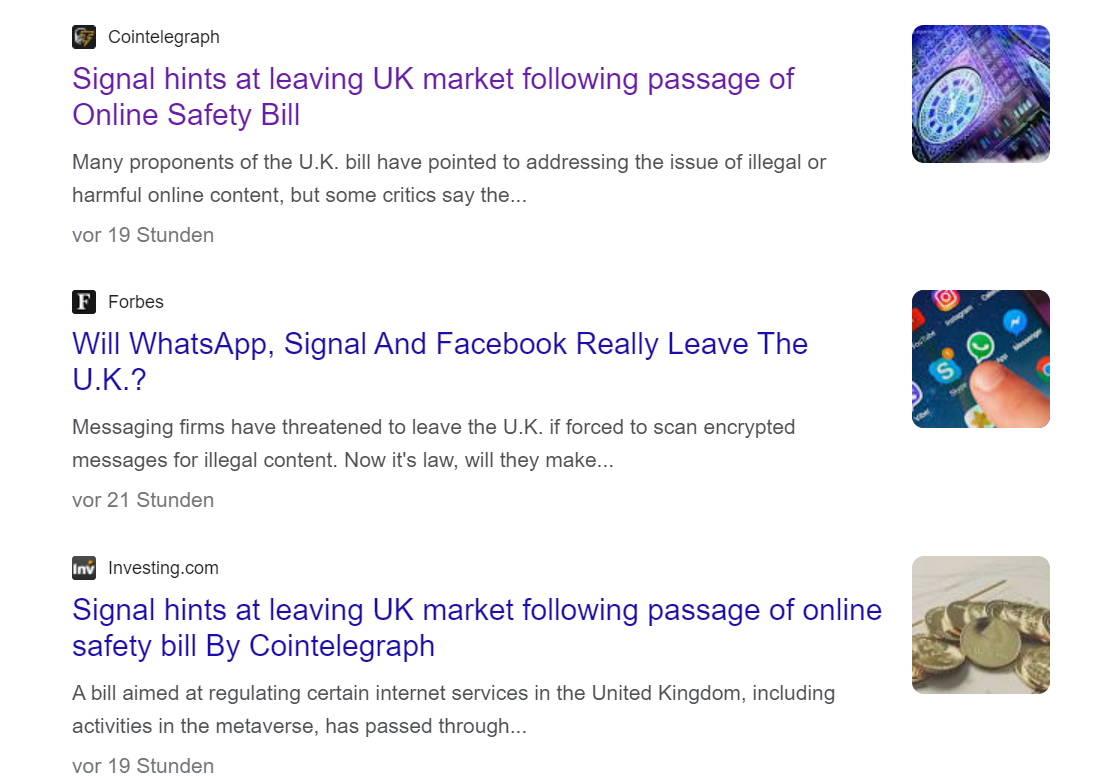Click the WhatsApp icon inside the Forbes thumbnail
Image resolution: width=1112 pixels, height=776 pixels.
(981, 347)
